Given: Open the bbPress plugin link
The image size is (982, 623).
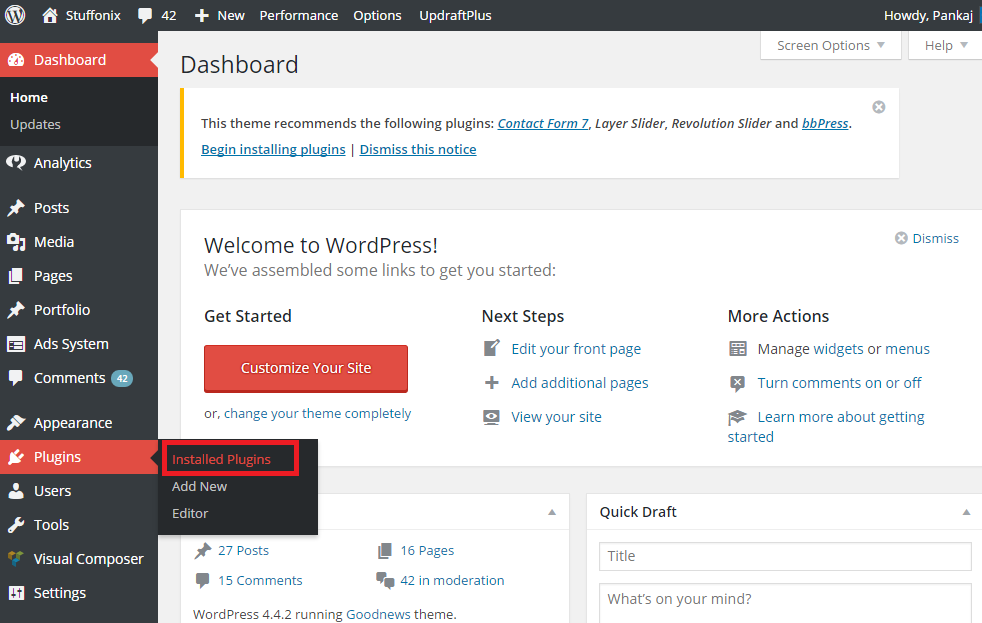Looking at the screenshot, I should (x=825, y=123).
